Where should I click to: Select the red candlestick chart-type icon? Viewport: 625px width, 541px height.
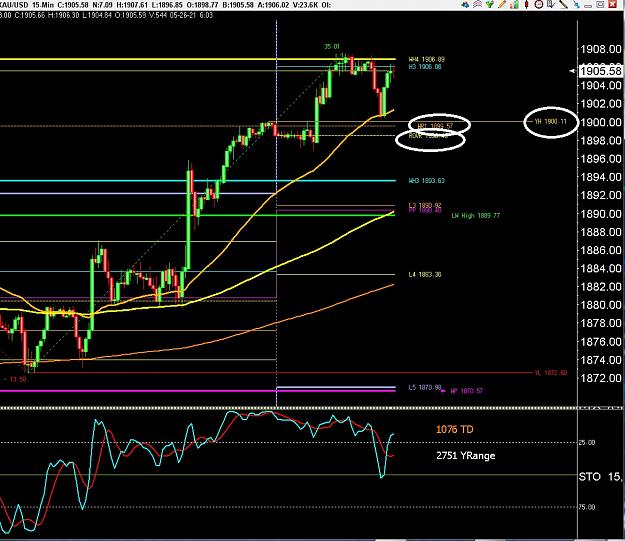(527, 5)
